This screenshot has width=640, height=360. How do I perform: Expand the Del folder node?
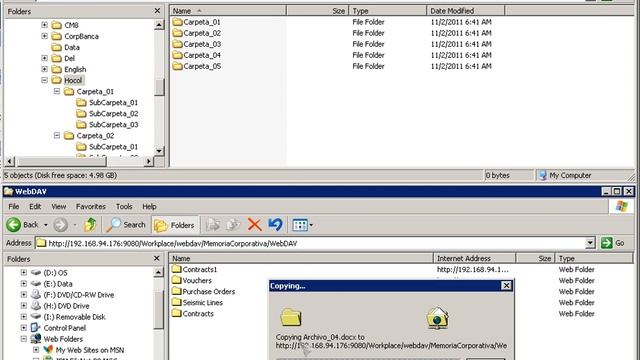[44, 58]
